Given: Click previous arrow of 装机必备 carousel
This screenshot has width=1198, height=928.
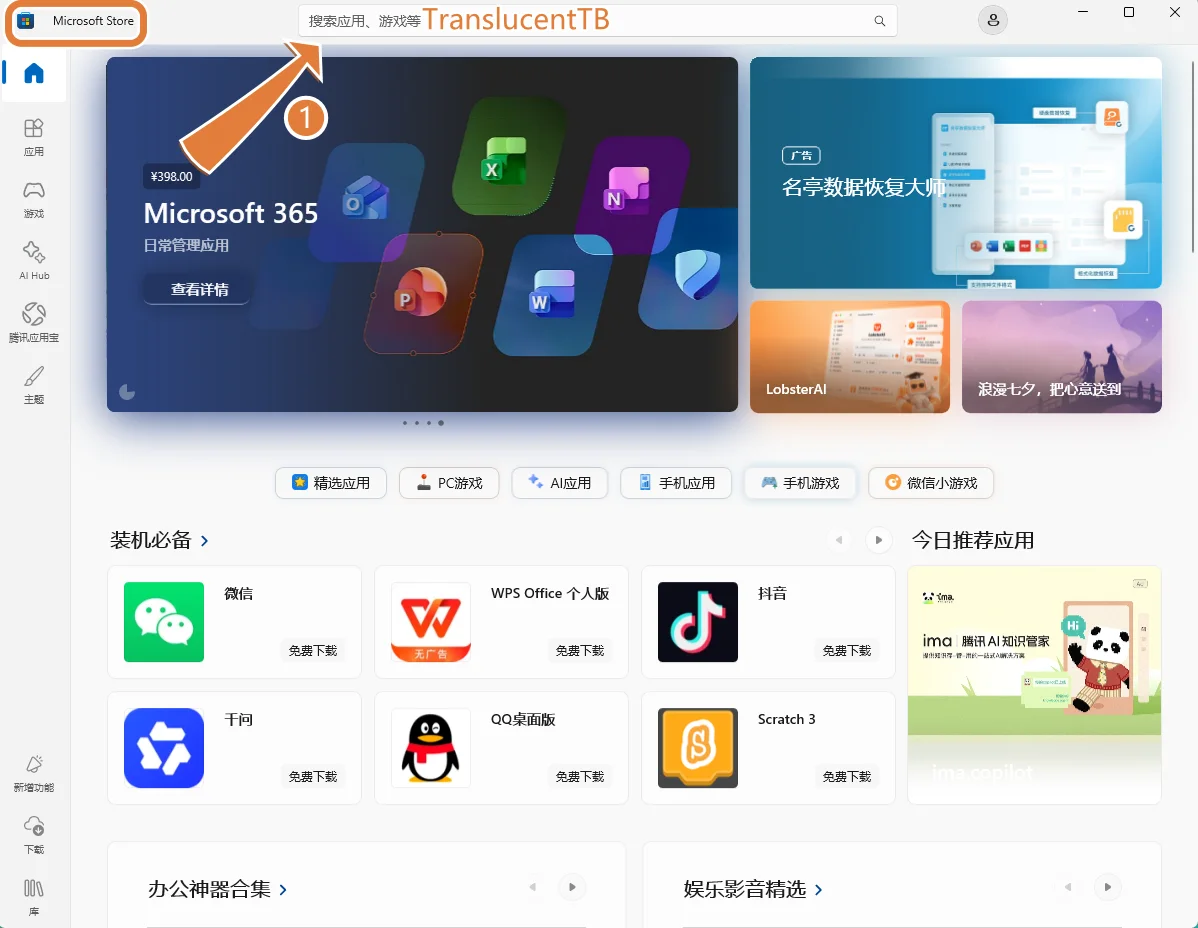Looking at the screenshot, I should pos(839,540).
